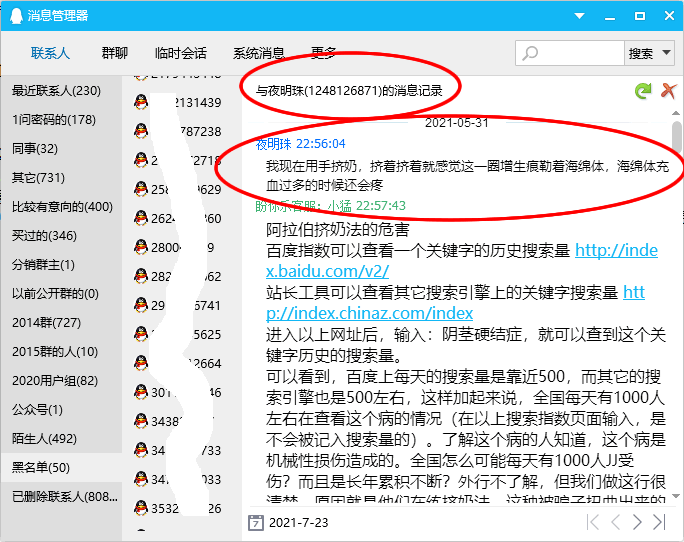Expand the 搜索 dropdown arrow
Screen dimensions: 684x542
pyautogui.click(x=666, y=53)
